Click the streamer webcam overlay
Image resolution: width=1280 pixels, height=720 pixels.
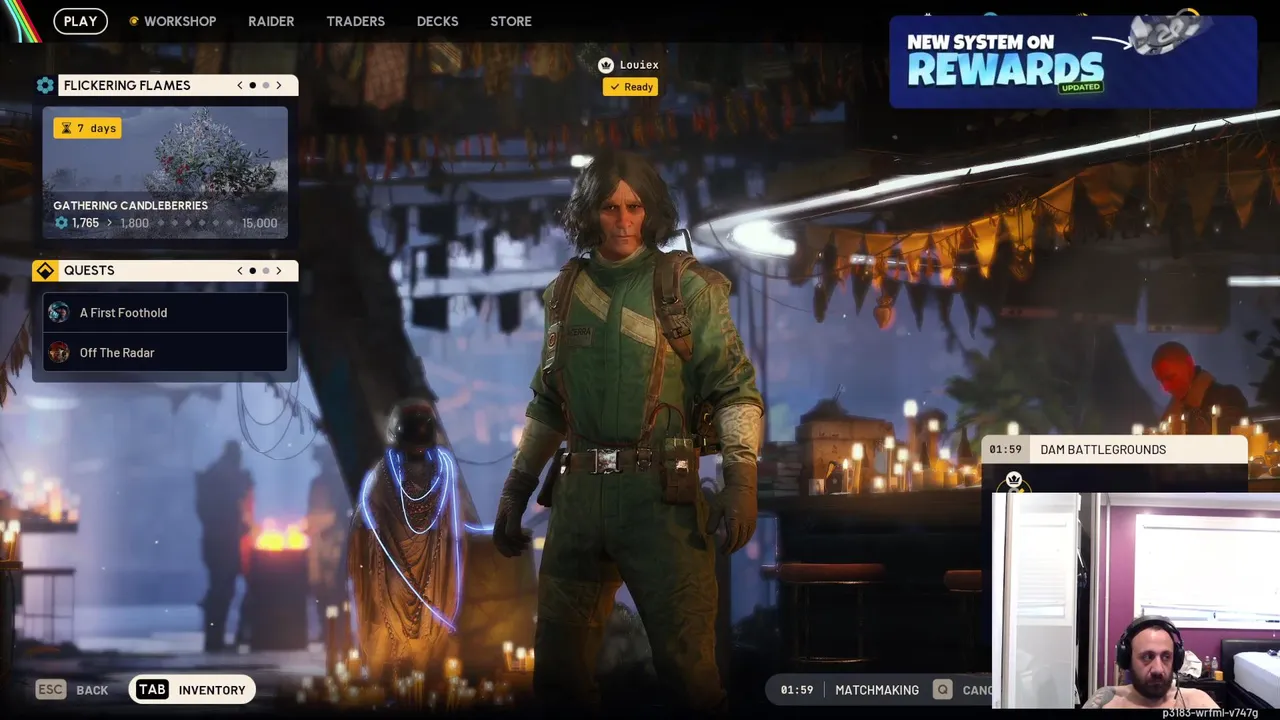[x=1136, y=600]
